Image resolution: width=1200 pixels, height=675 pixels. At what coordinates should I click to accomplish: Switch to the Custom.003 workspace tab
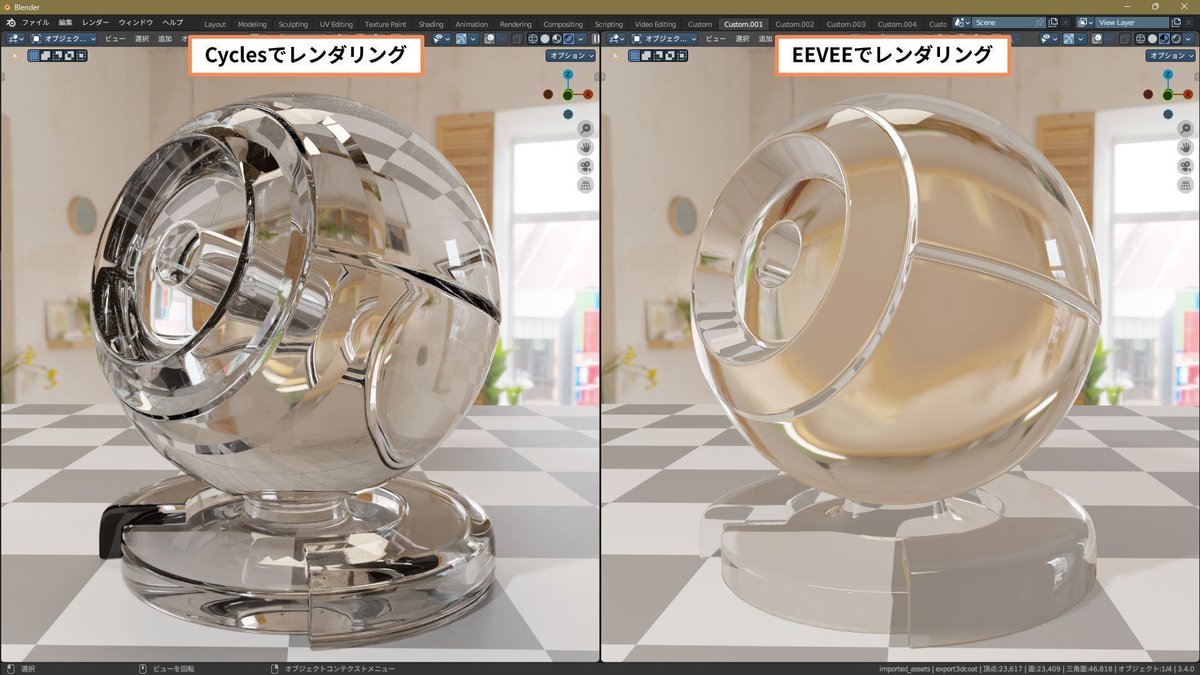(846, 24)
